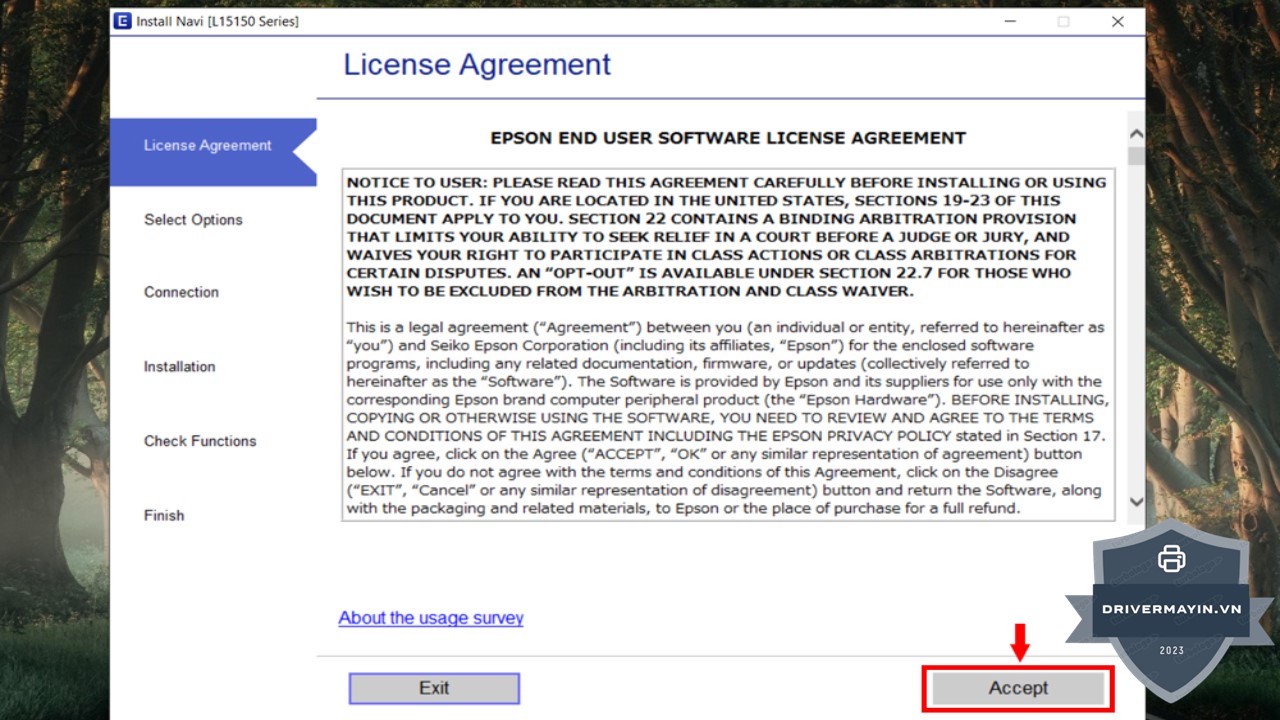This screenshot has width=1280, height=720.
Task: Go to the Select Options step
Action: pyautogui.click(x=193, y=220)
